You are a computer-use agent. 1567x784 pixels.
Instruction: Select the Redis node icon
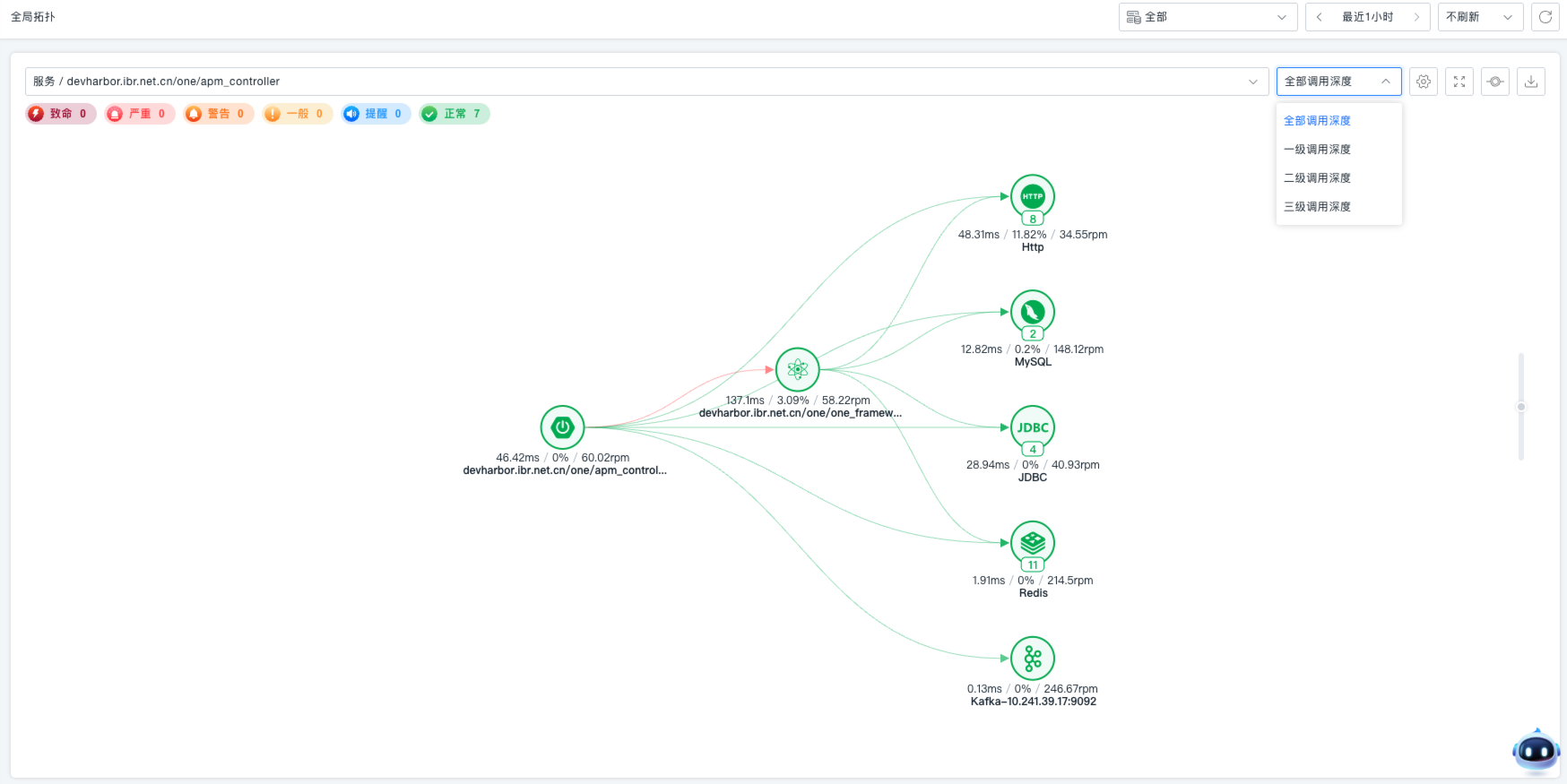[x=1033, y=542]
